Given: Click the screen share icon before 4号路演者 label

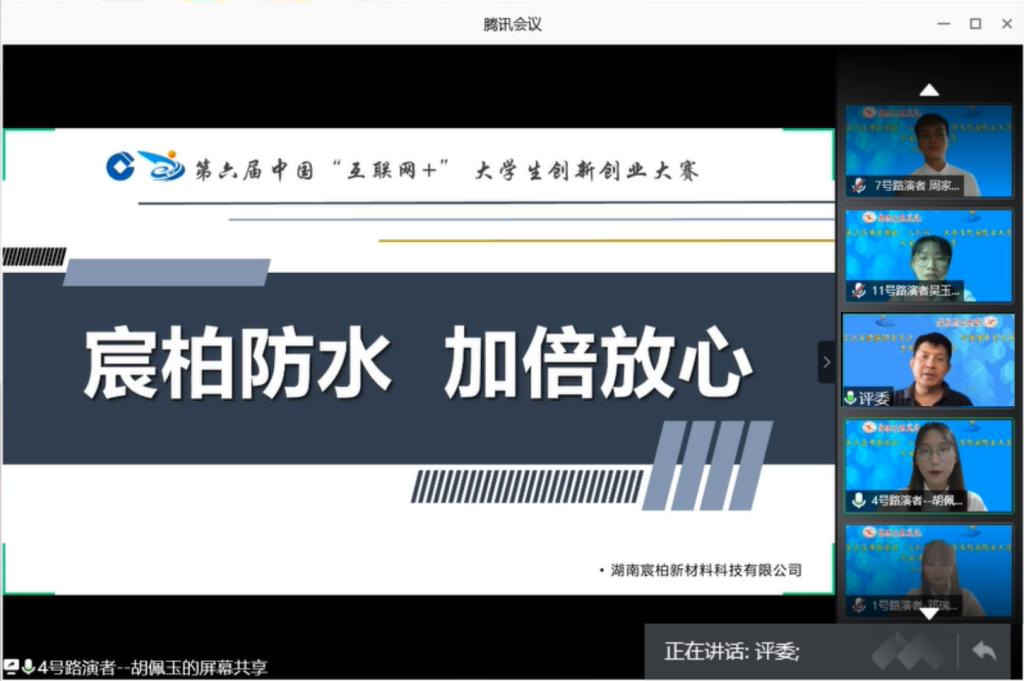Looking at the screenshot, I should pyautogui.click(x=11, y=667).
